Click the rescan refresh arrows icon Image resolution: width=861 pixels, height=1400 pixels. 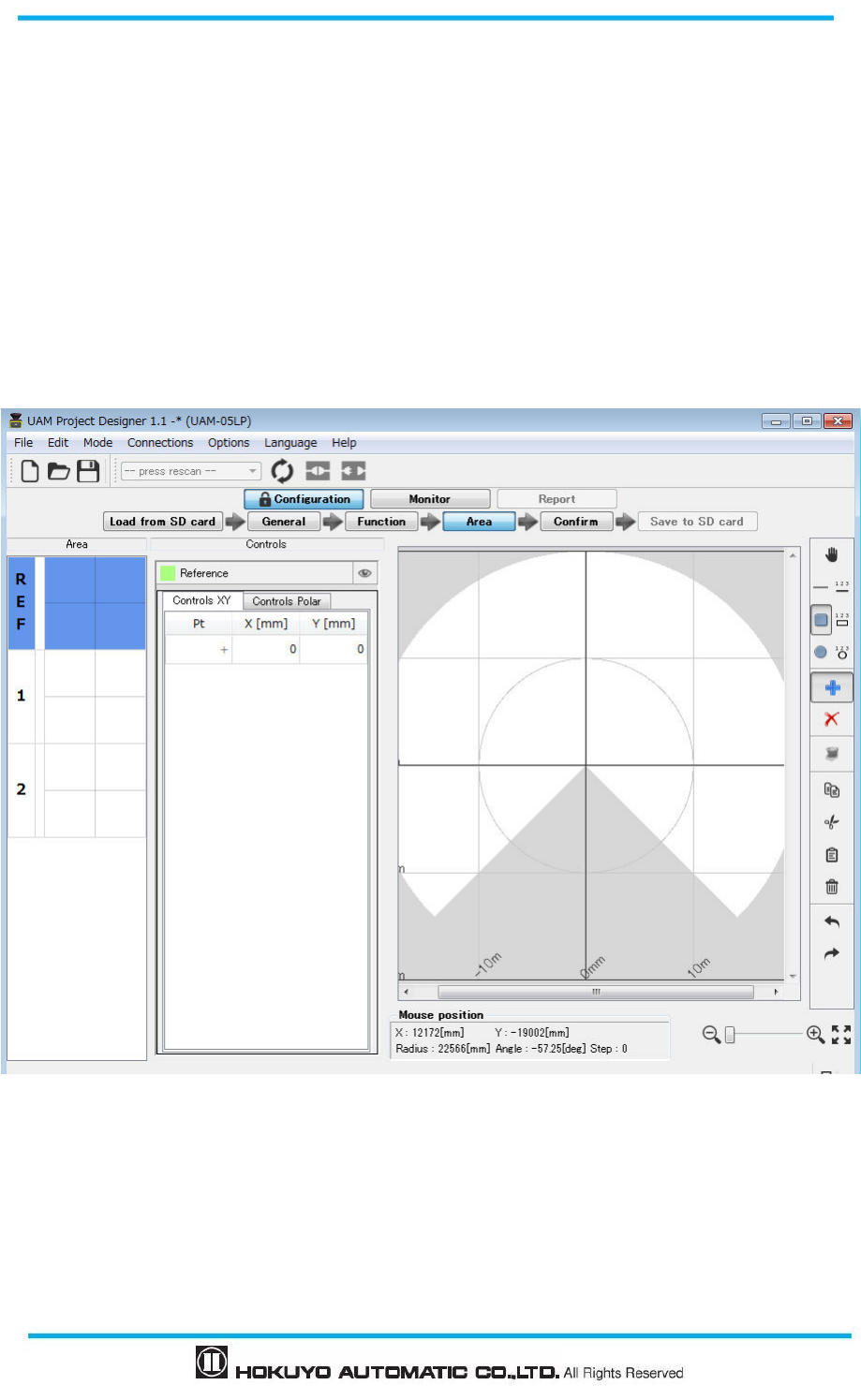[x=282, y=471]
